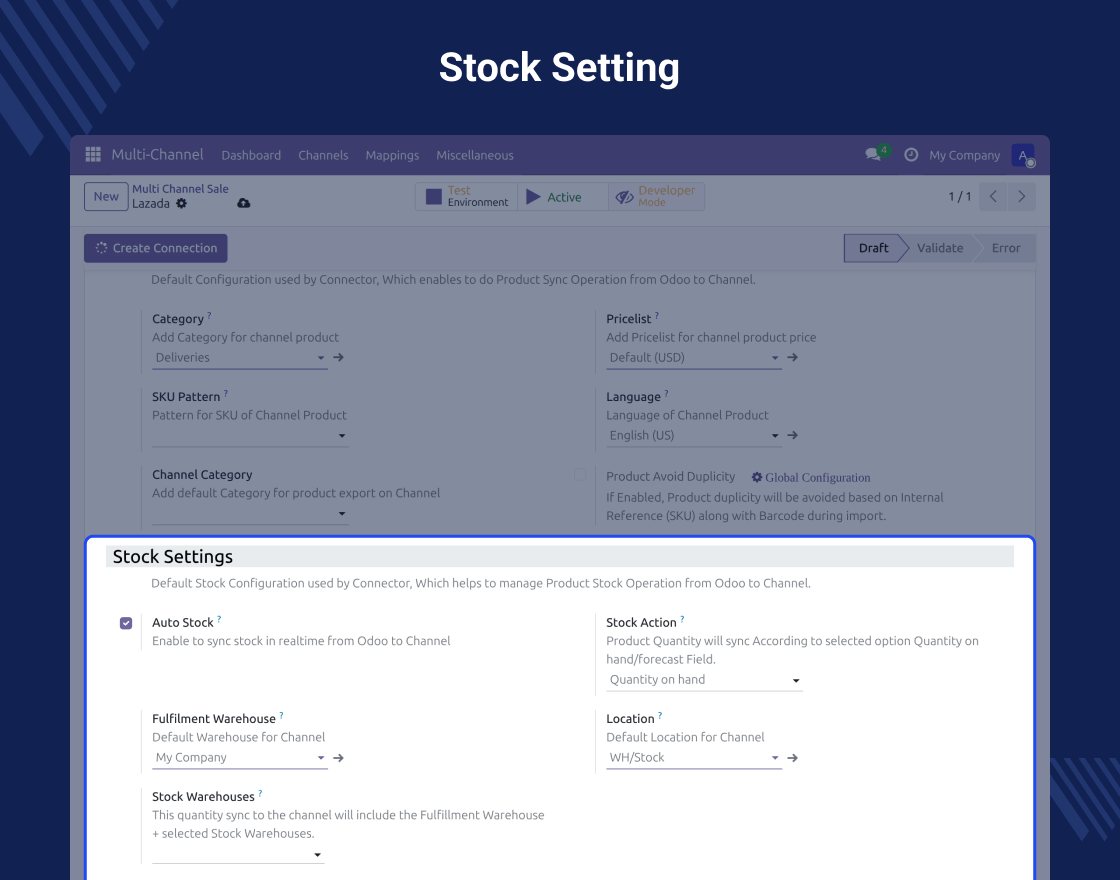
Task: Show help tooltip for Location
Action: point(660,715)
